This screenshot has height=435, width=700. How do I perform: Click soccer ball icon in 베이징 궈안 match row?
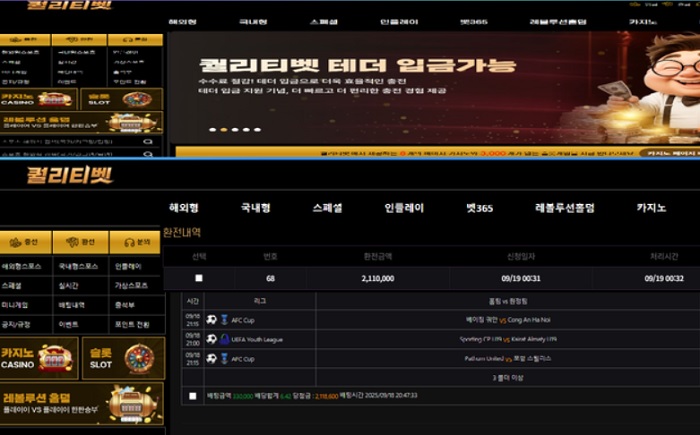pyautogui.click(x=212, y=320)
